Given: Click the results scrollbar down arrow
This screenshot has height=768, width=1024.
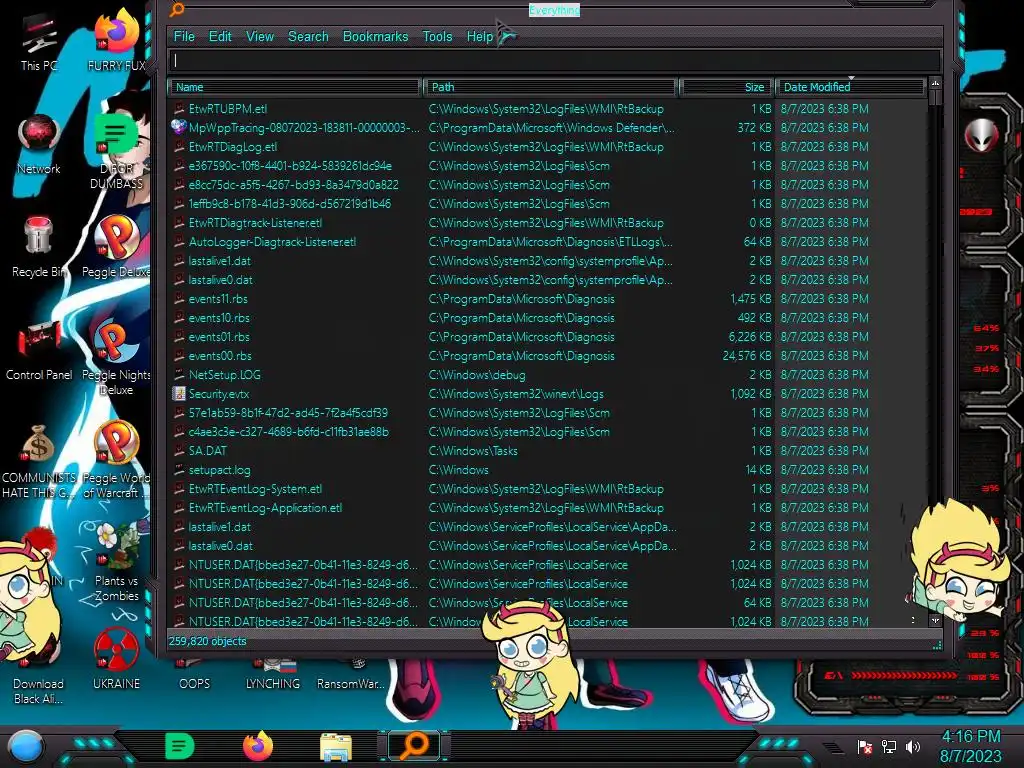Looking at the screenshot, I should click(935, 621).
